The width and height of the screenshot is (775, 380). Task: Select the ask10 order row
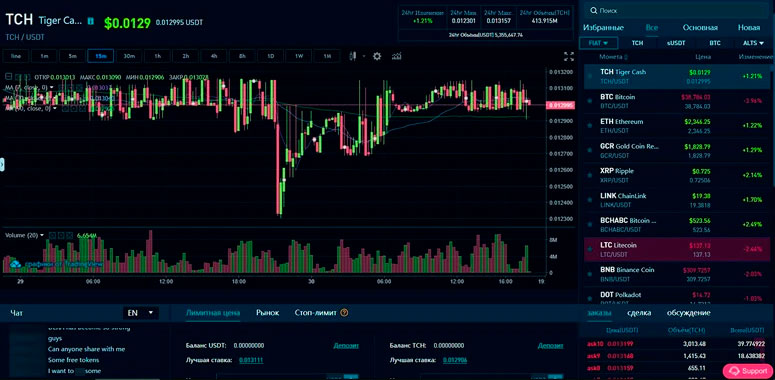click(676, 344)
